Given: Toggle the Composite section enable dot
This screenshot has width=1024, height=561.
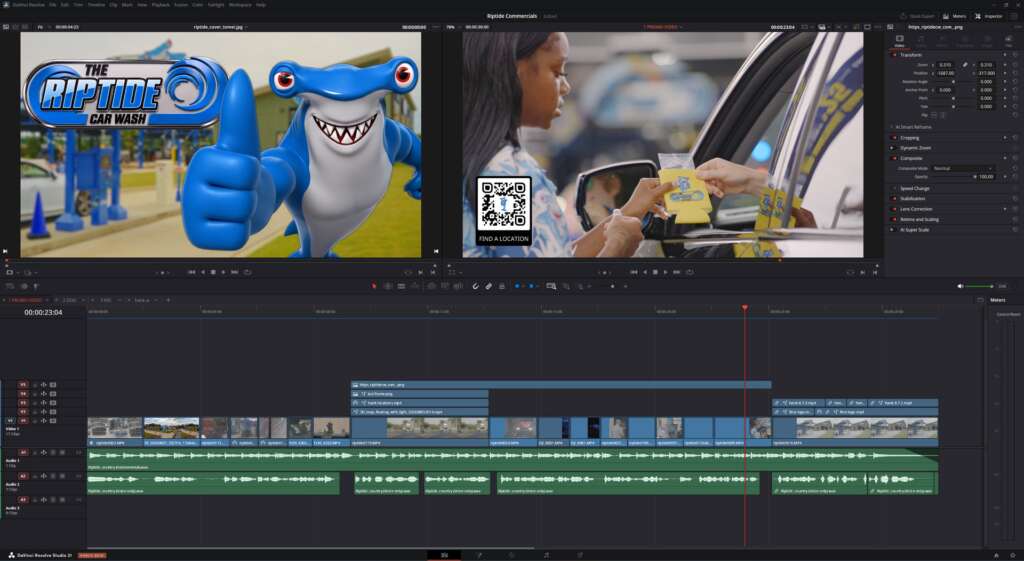Looking at the screenshot, I should (x=894, y=158).
